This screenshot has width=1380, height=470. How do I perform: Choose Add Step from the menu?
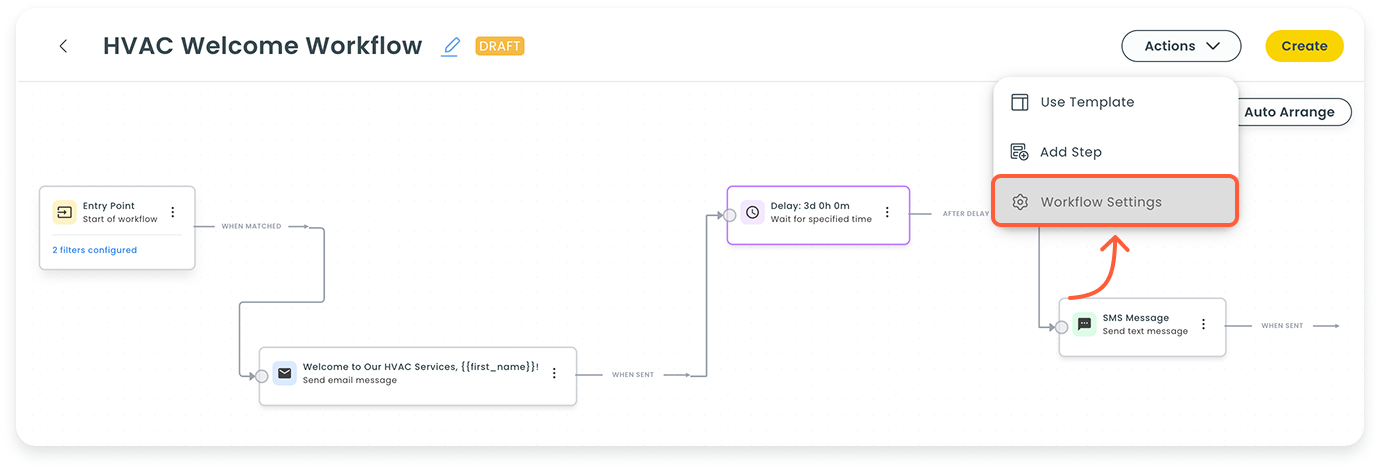[x=1070, y=152]
